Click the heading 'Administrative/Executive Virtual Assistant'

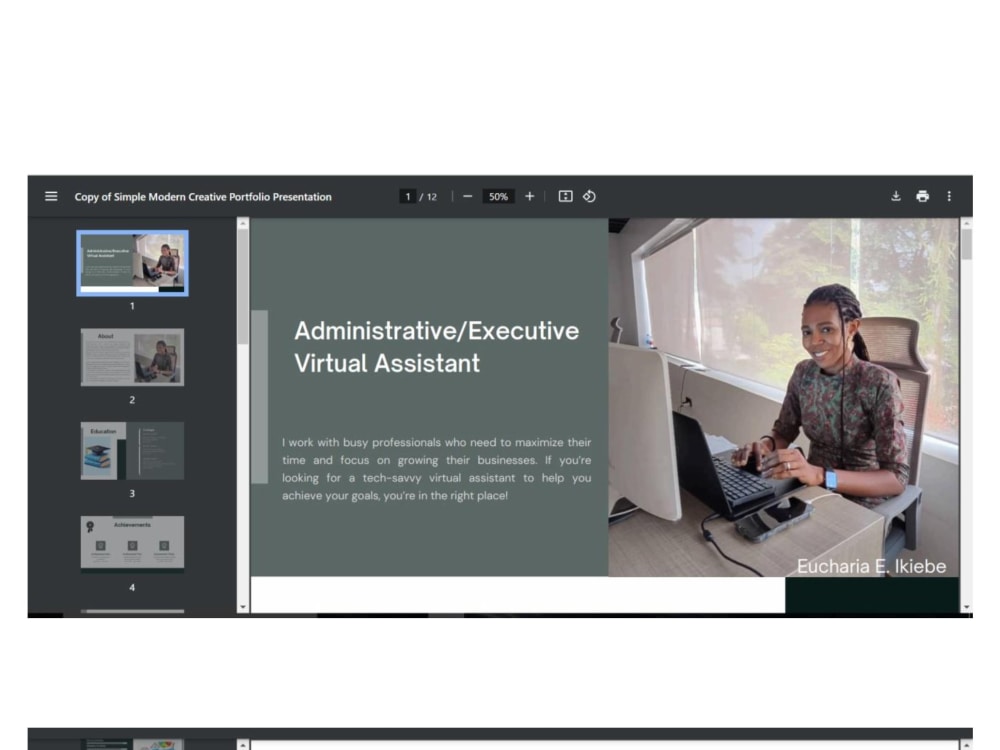[x=436, y=347]
